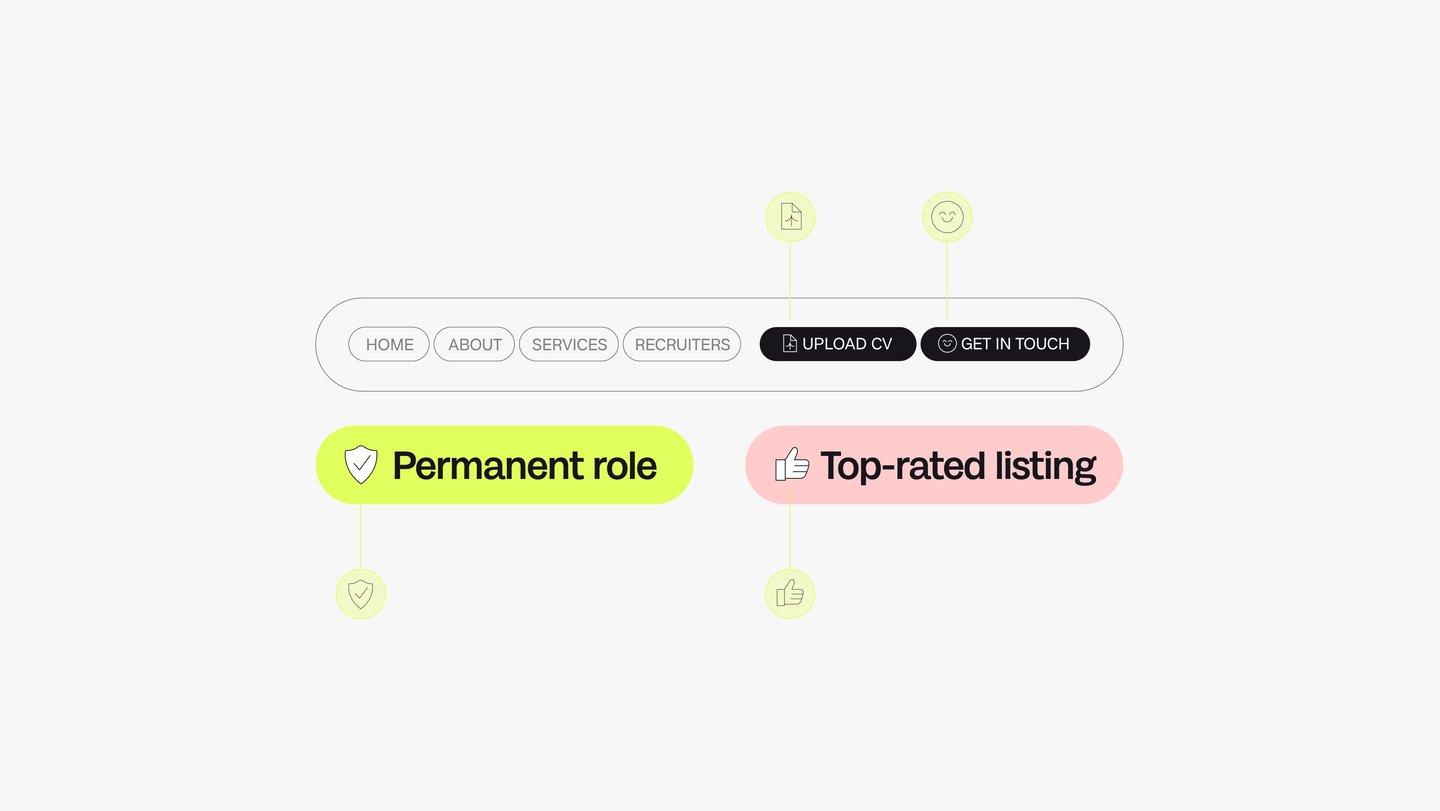This screenshot has width=1440, height=811.
Task: Click empty navbar space between RECRUITERS and UPLOAD CV
Action: coord(751,344)
